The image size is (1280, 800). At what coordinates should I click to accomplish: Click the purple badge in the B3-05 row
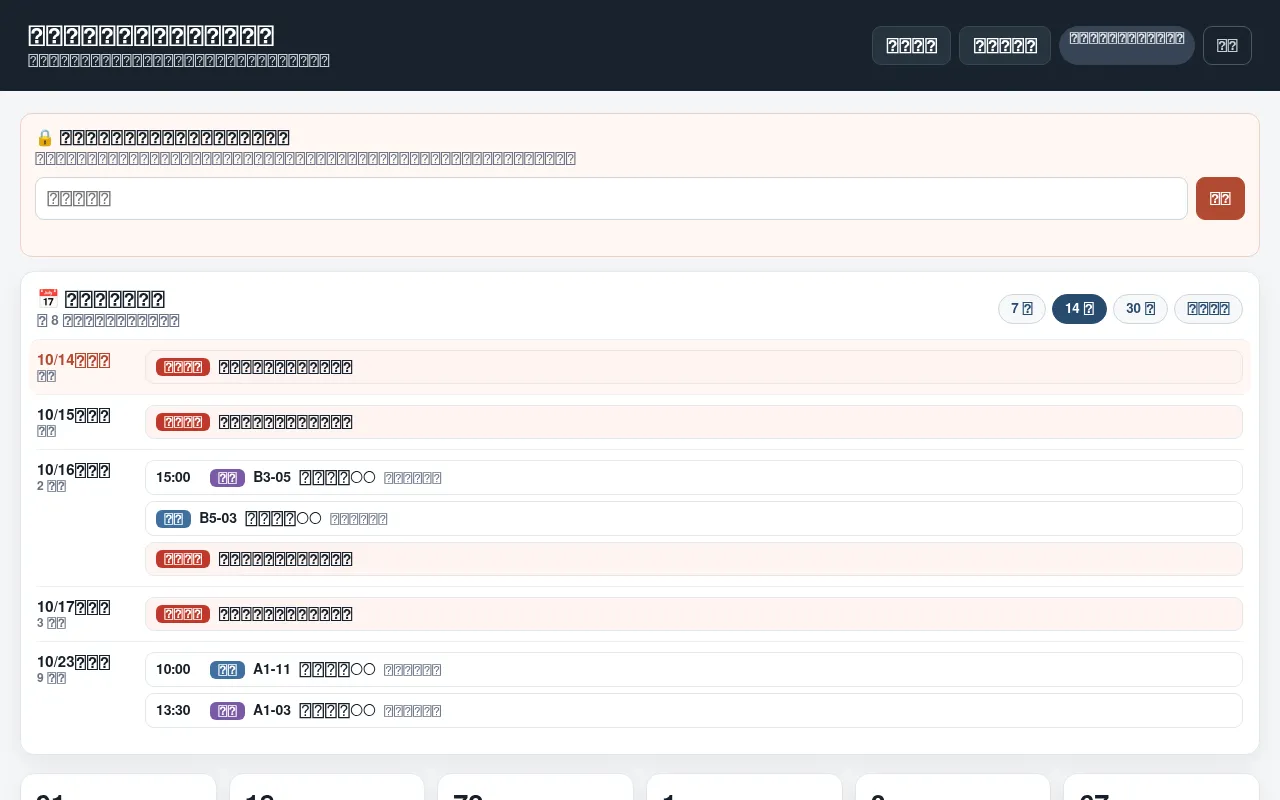click(227, 477)
